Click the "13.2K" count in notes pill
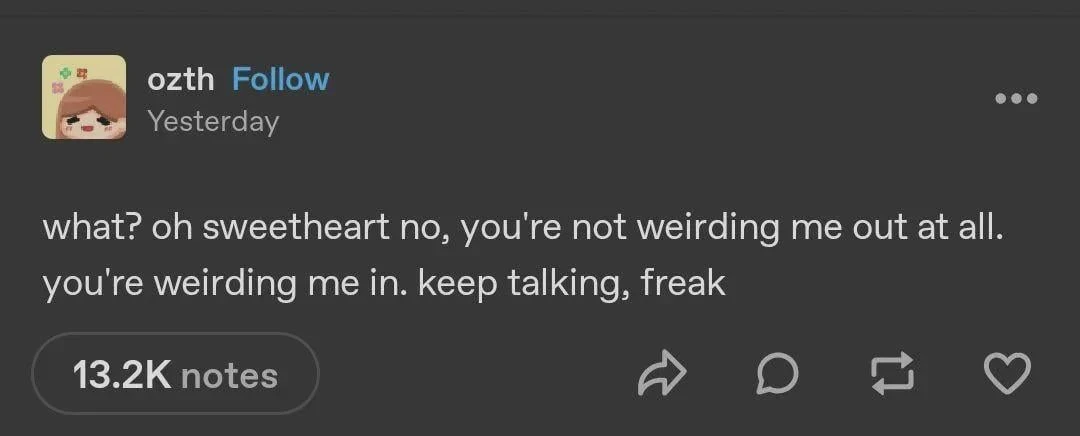The height and width of the screenshot is (436, 1080). coord(123,375)
